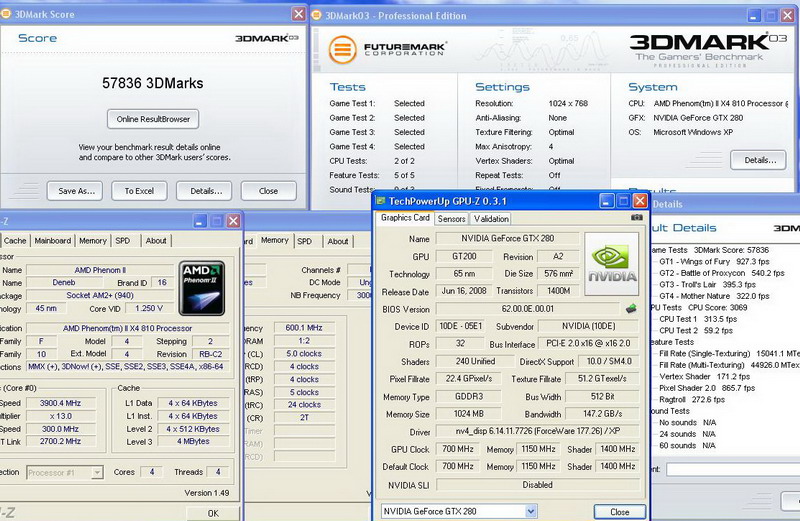The width and height of the screenshot is (800, 521).
Task: Click the 3DMark Score window title icon
Action: [x=6, y=14]
